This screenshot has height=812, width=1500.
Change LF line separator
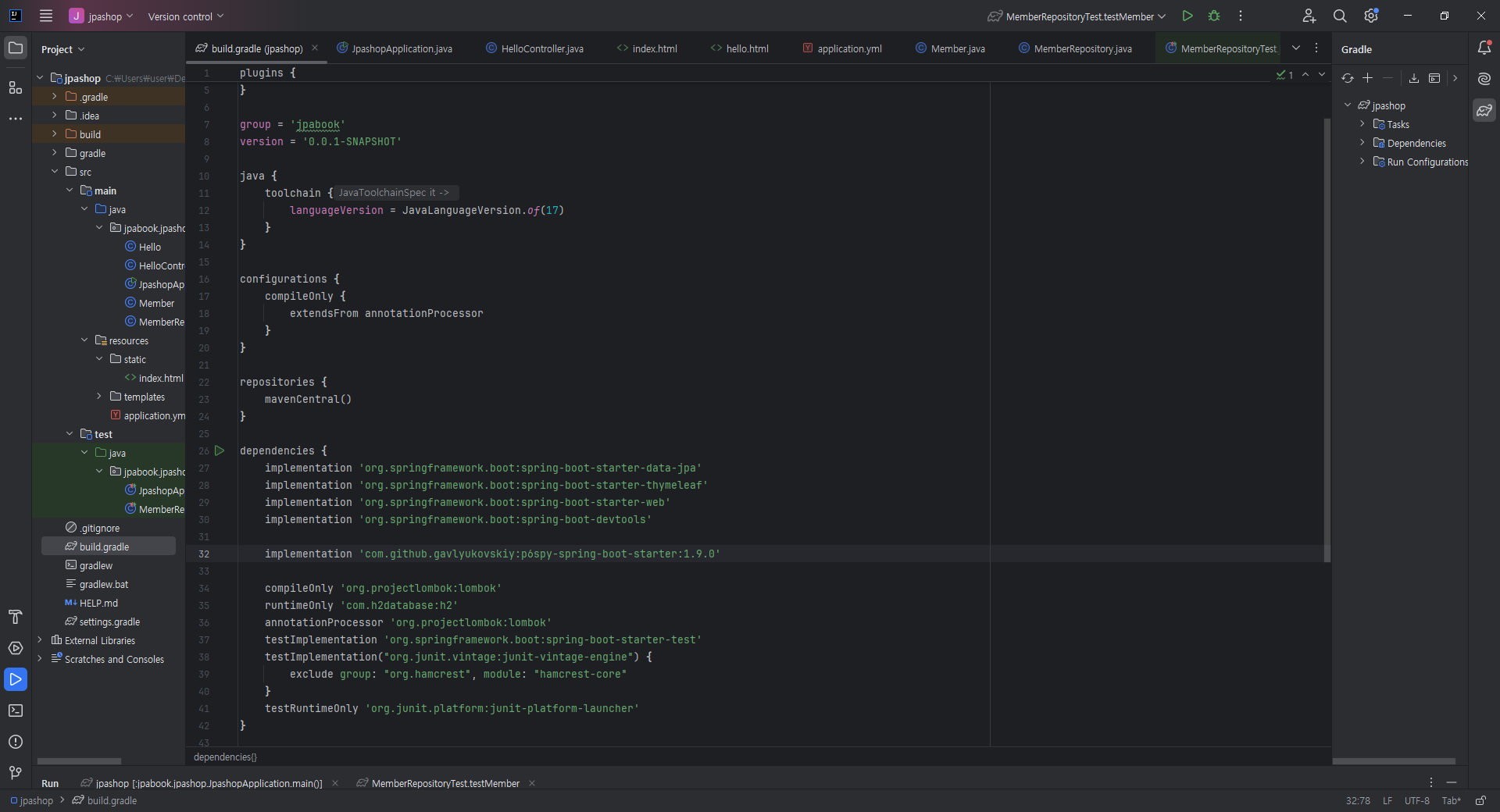(x=1387, y=800)
